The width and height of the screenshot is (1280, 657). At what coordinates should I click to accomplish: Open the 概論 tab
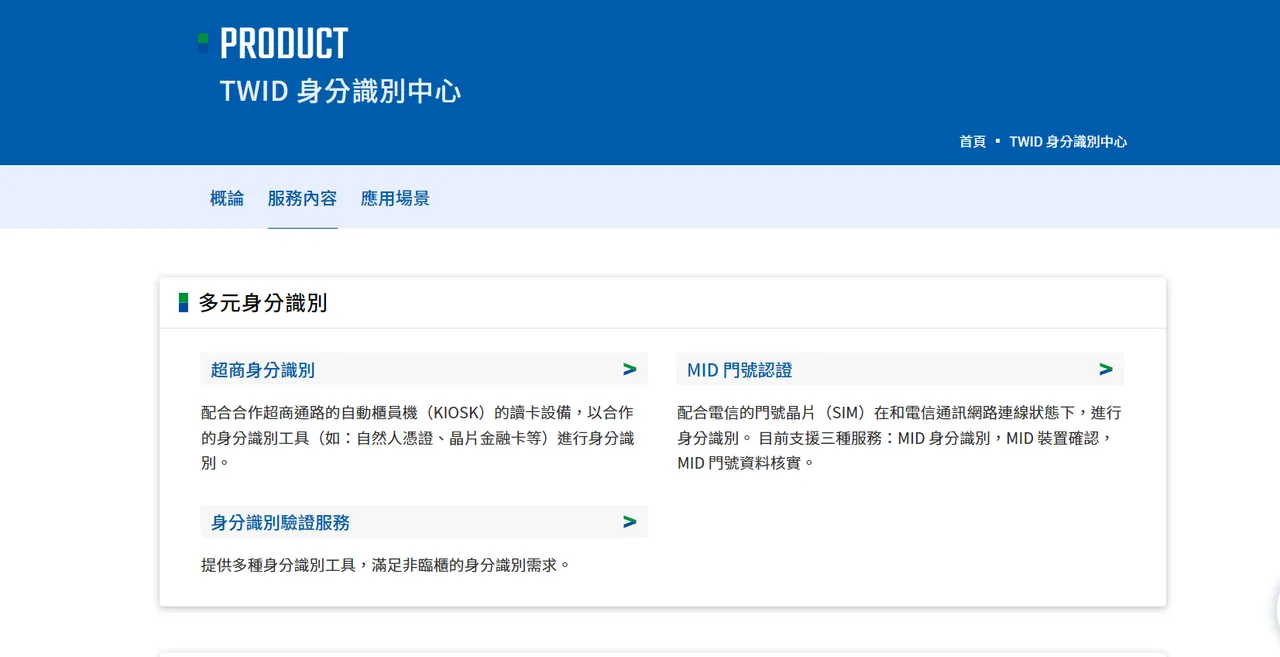(227, 198)
